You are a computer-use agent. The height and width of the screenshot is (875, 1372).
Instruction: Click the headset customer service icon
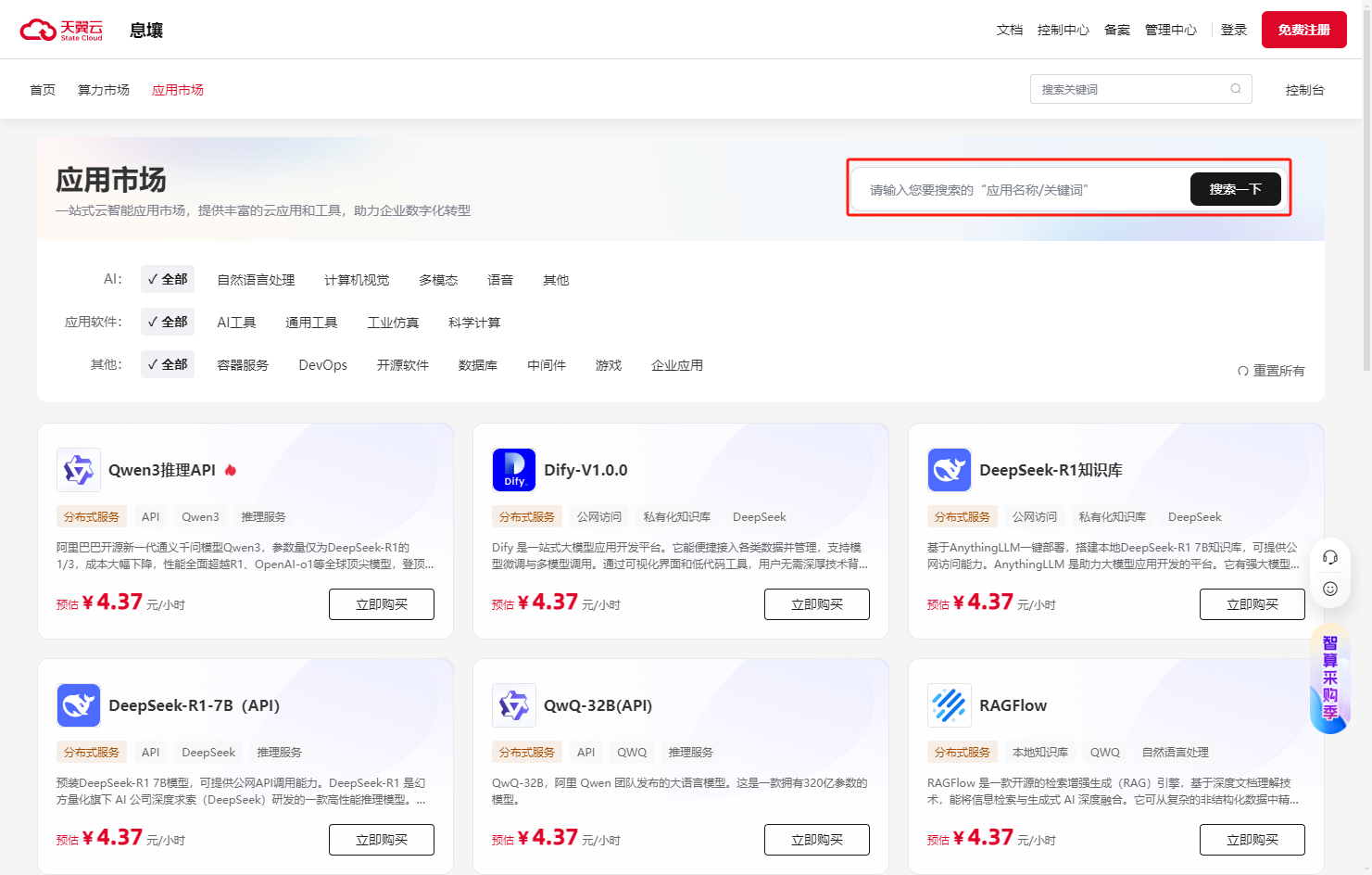tap(1330, 557)
